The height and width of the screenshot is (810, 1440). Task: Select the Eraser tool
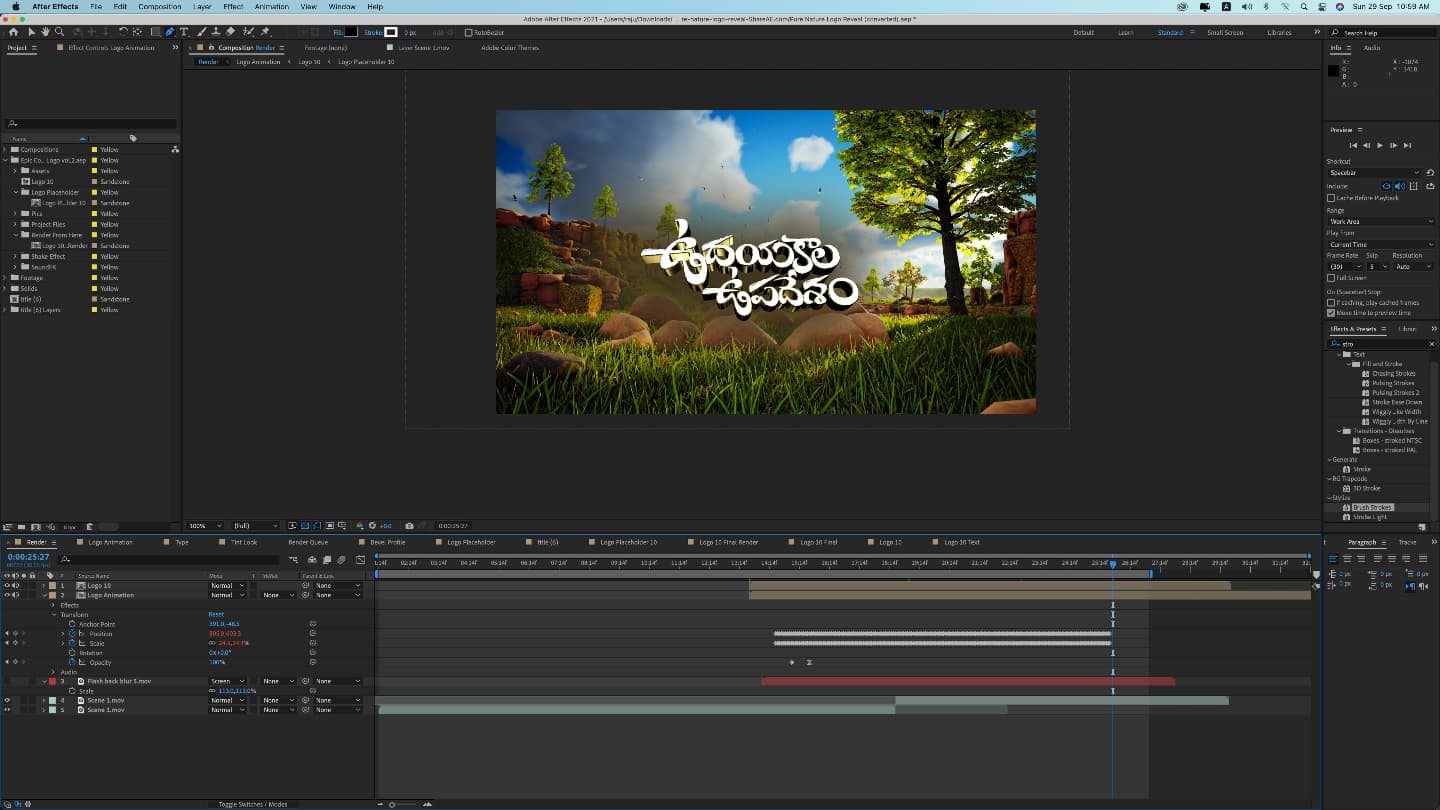(x=230, y=32)
